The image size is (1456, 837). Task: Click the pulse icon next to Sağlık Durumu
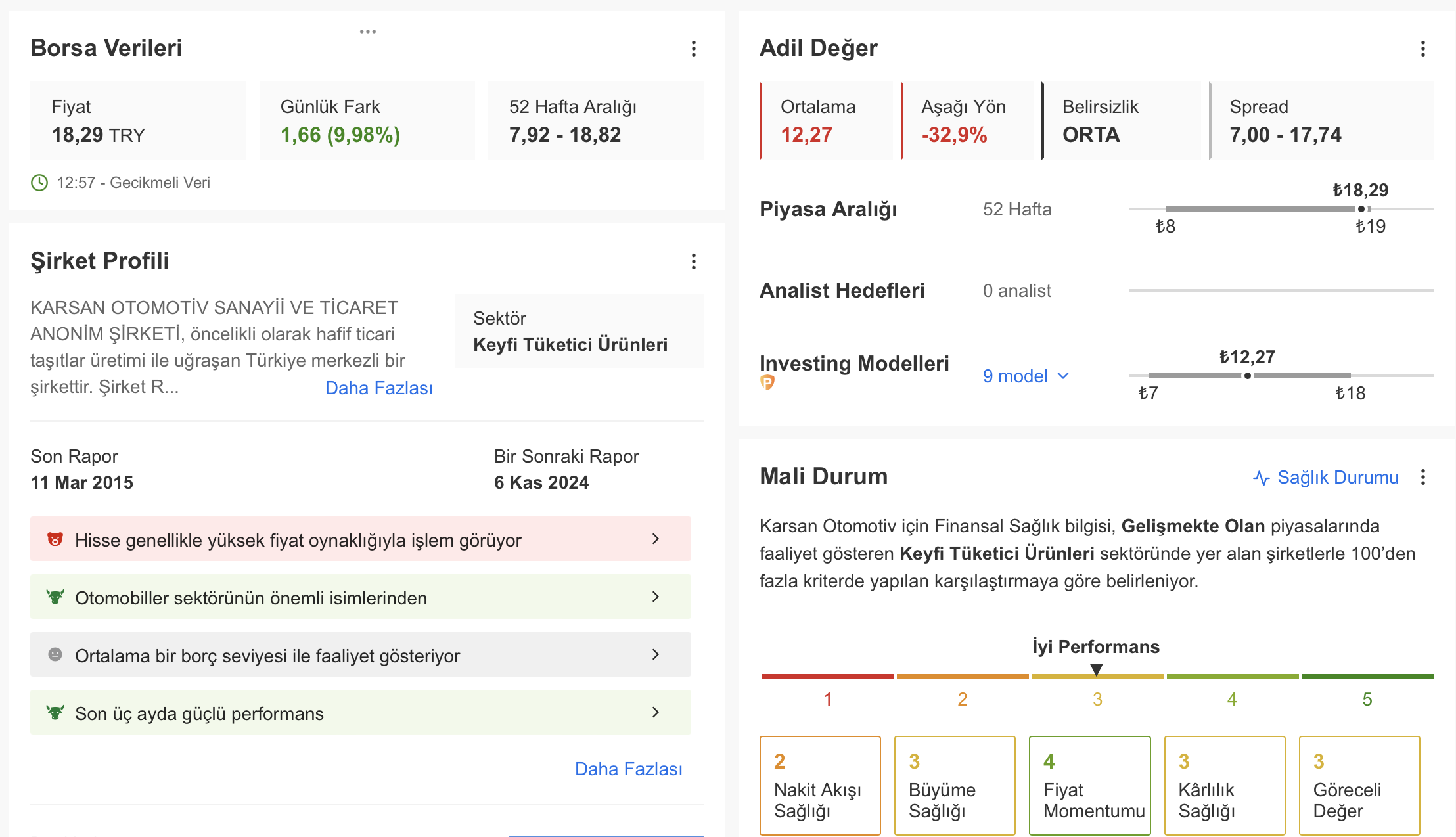(x=1261, y=478)
